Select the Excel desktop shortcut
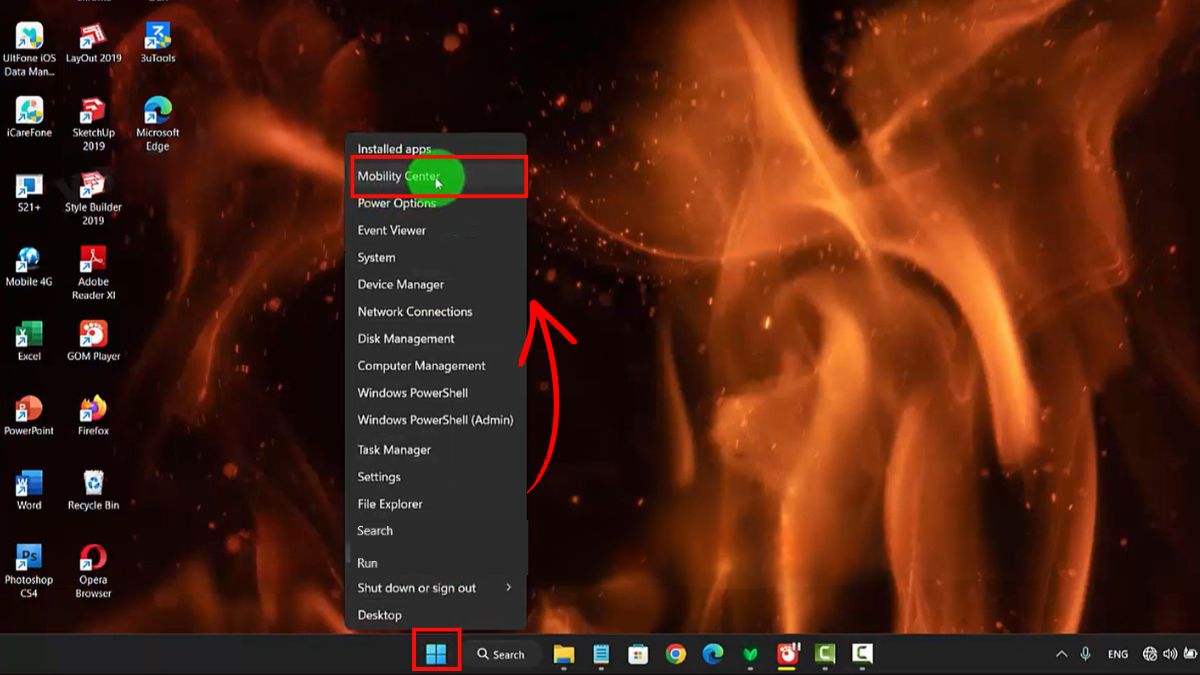This screenshot has height=675, width=1200. tap(29, 341)
